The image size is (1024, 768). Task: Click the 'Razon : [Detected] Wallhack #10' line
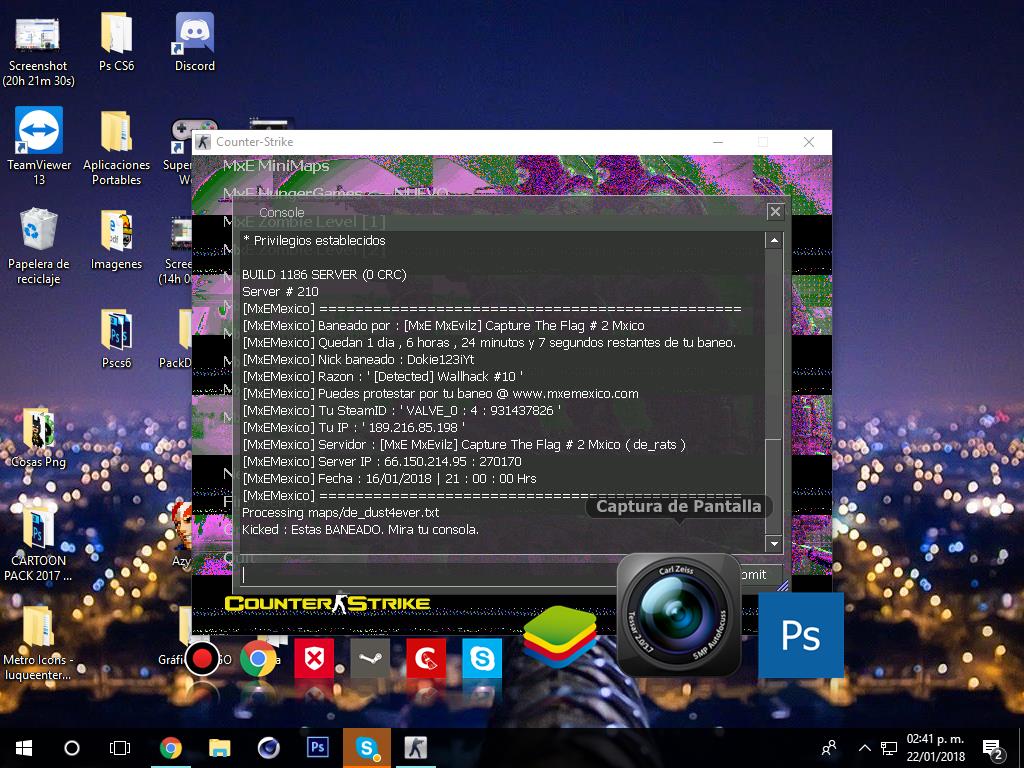(x=382, y=377)
